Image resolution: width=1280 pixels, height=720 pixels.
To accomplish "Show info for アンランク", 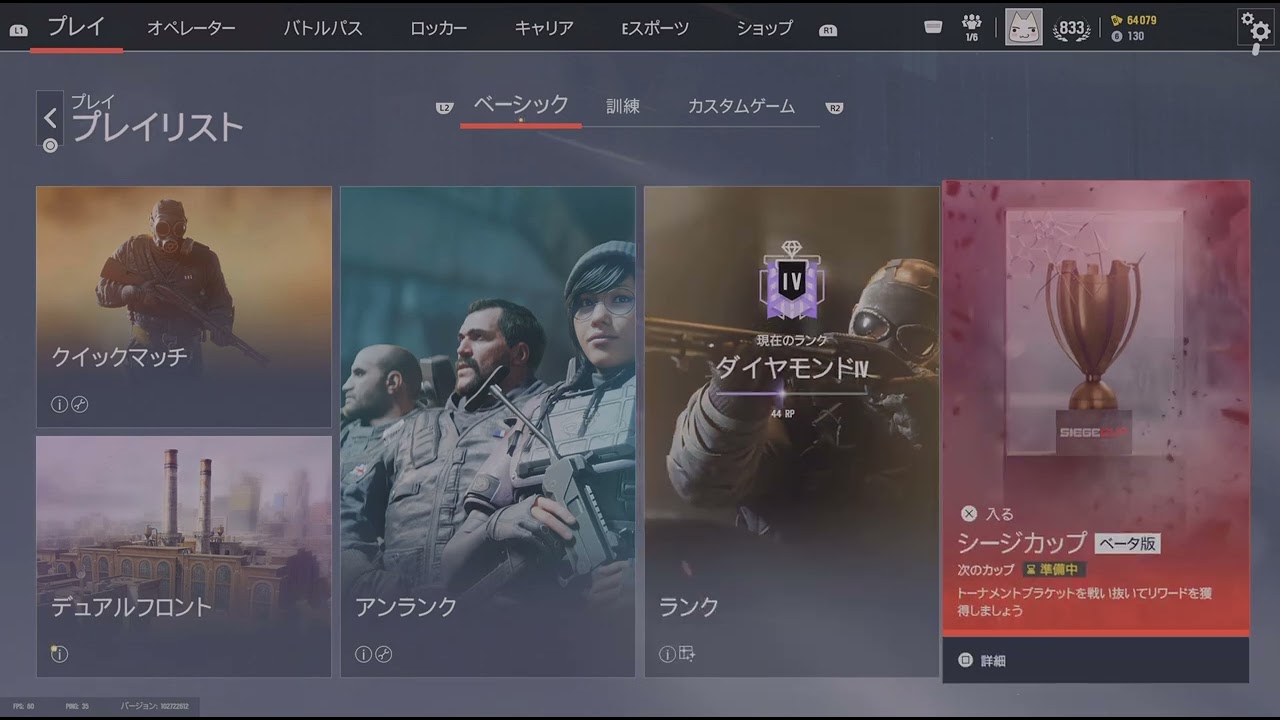I will click(x=363, y=654).
